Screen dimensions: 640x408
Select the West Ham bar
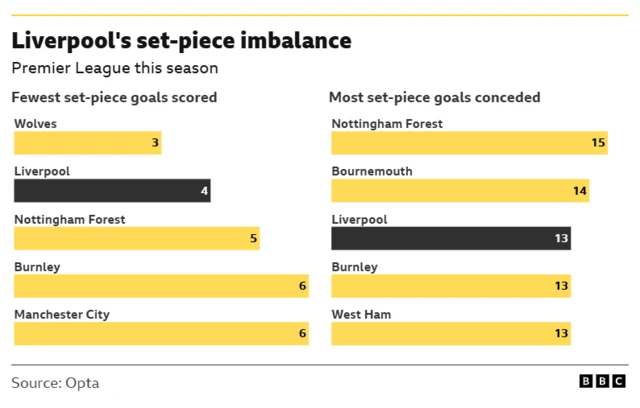tap(451, 333)
